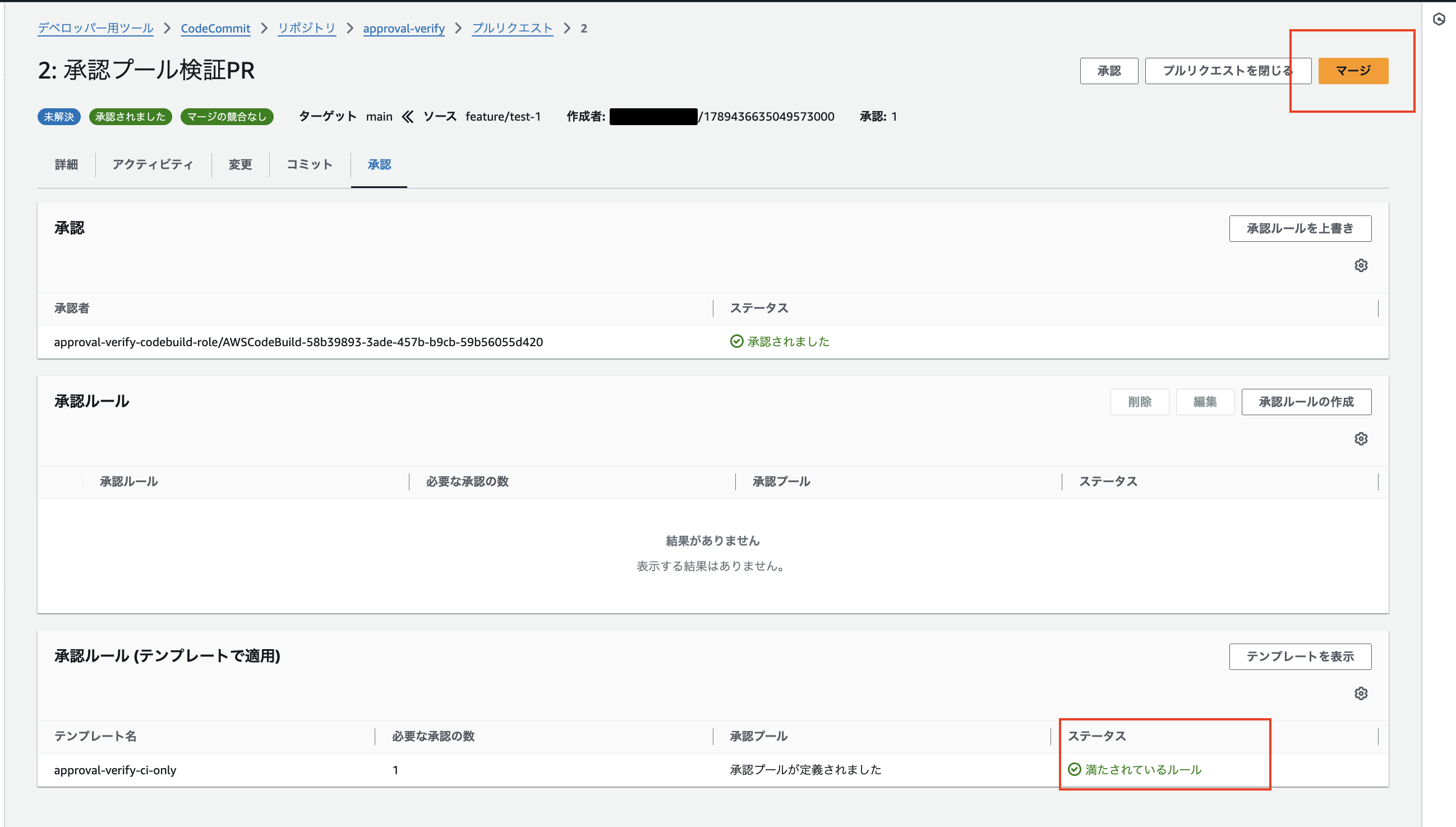Open デベロッパー用ツール breadcrumb link
This screenshot has width=1456, height=827.
[x=95, y=28]
